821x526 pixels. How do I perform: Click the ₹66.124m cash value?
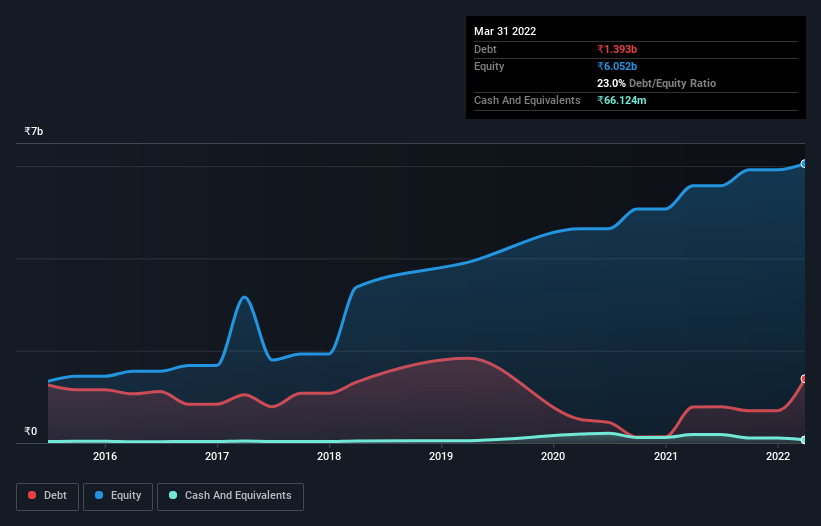[x=622, y=100]
